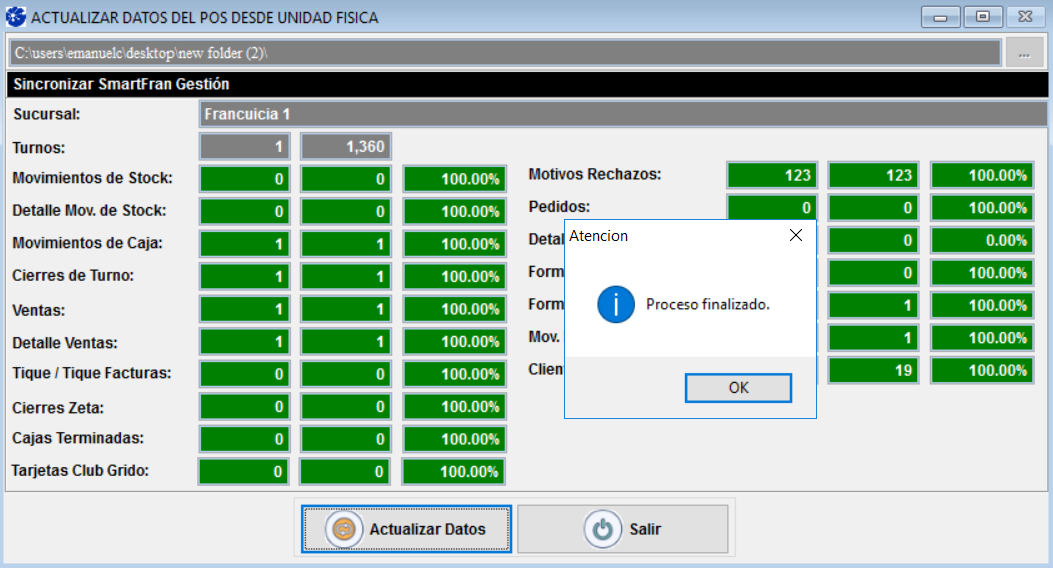Click the Motivos Rechazos label
1053x568 pixels.
594,175
